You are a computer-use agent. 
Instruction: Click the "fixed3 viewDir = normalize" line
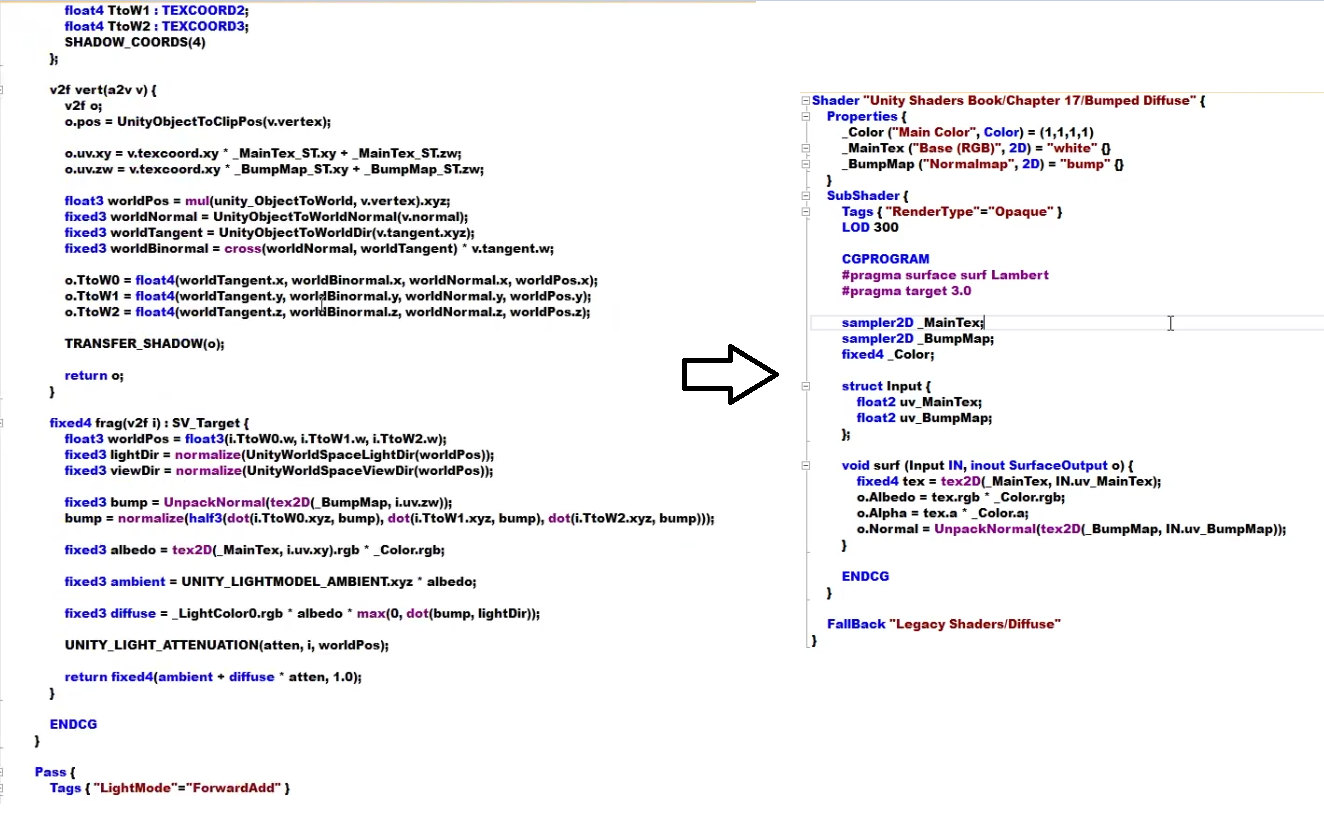tap(279, 471)
